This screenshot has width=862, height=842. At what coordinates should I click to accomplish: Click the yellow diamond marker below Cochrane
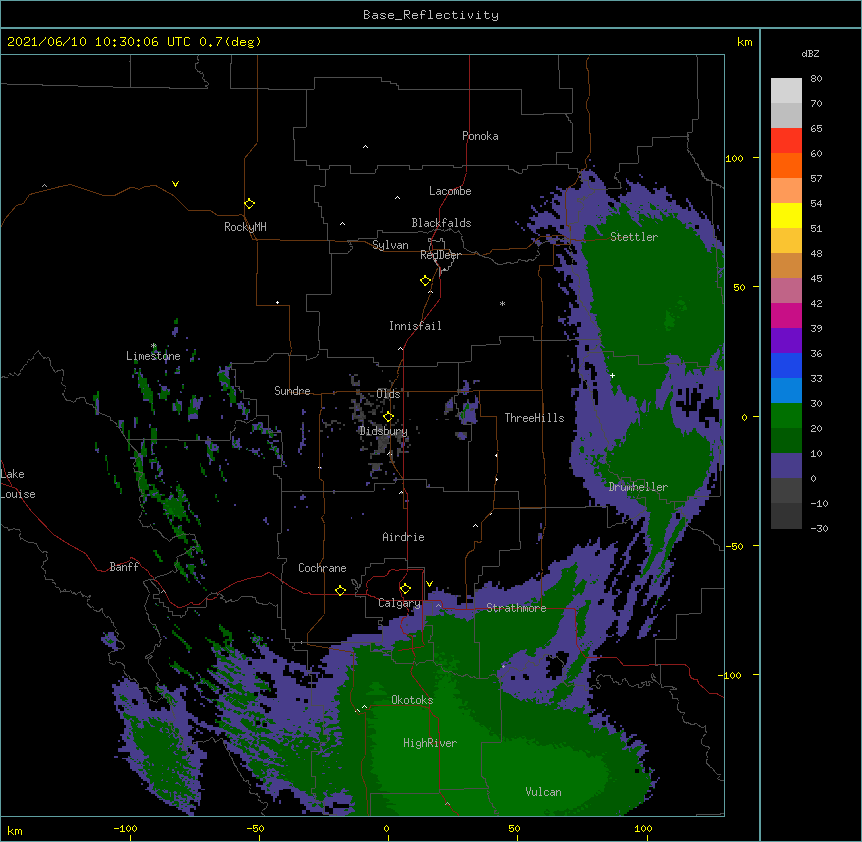coord(340,590)
